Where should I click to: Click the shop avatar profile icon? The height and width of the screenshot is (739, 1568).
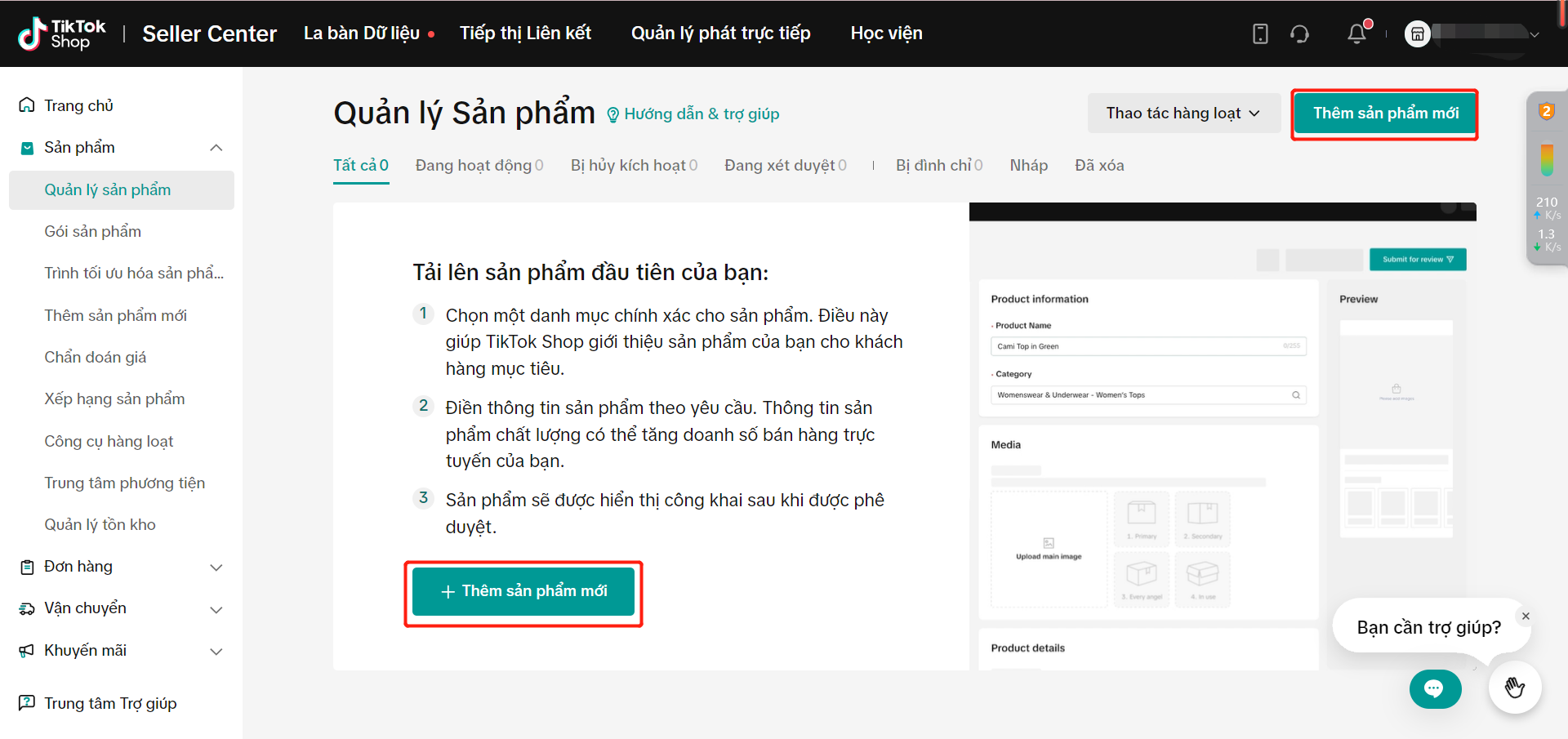click(1418, 33)
